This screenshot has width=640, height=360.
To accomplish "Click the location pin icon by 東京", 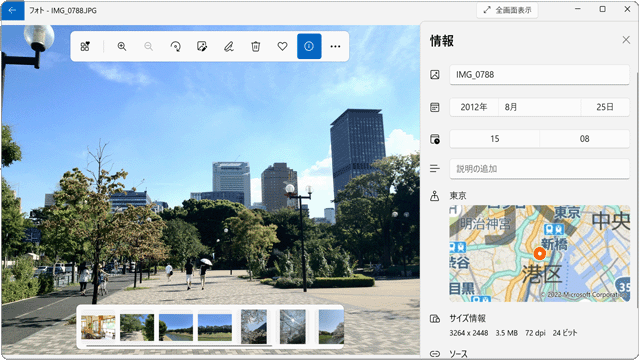I will (435, 196).
